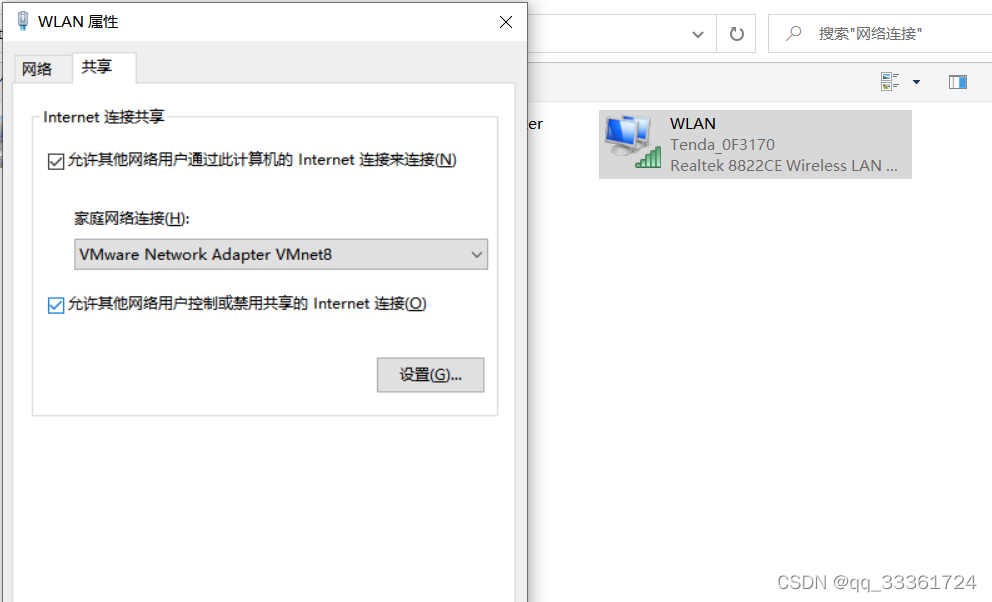Screen dimensions: 992x602
Task: Close the WLAN 属性 dialog
Action: (x=505, y=22)
